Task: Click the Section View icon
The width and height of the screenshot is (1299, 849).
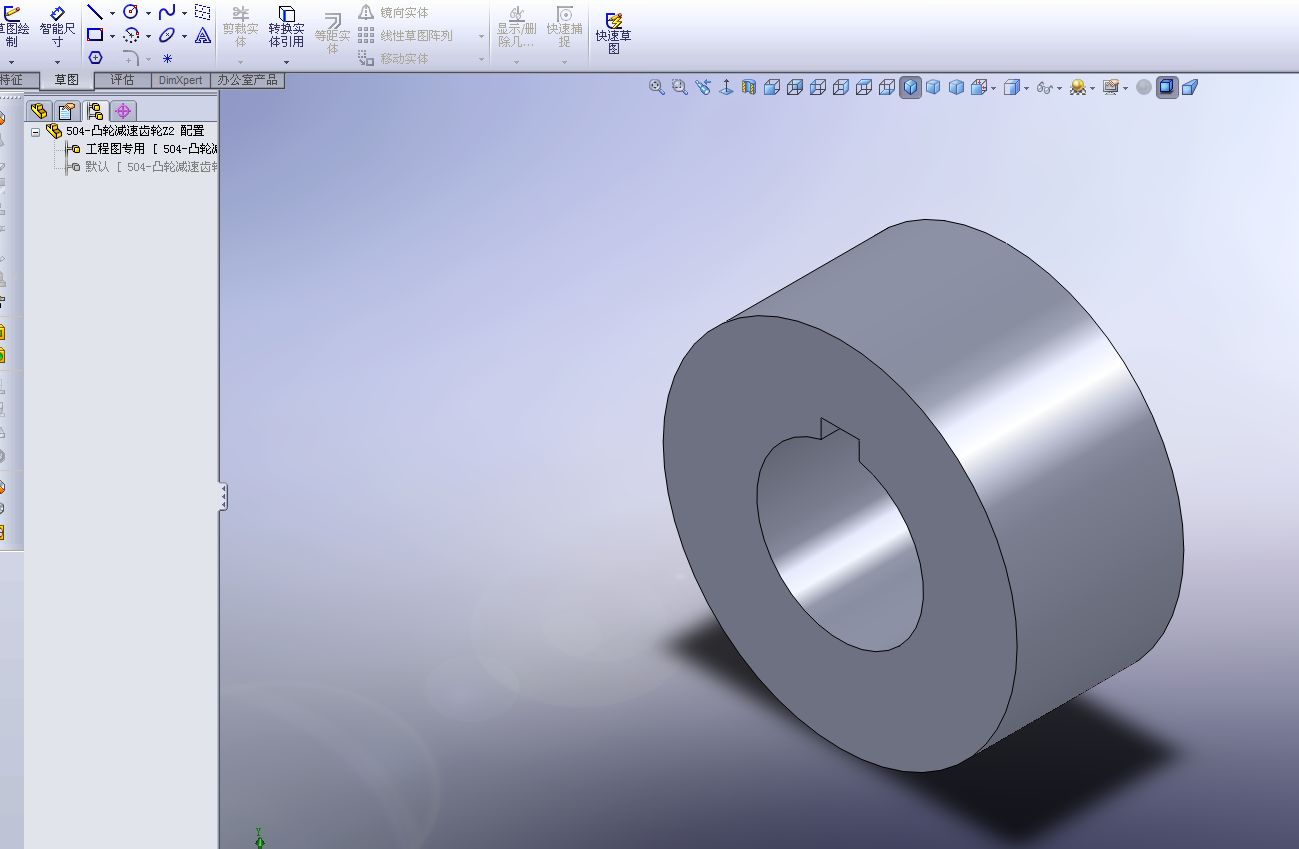Action: pos(749,87)
